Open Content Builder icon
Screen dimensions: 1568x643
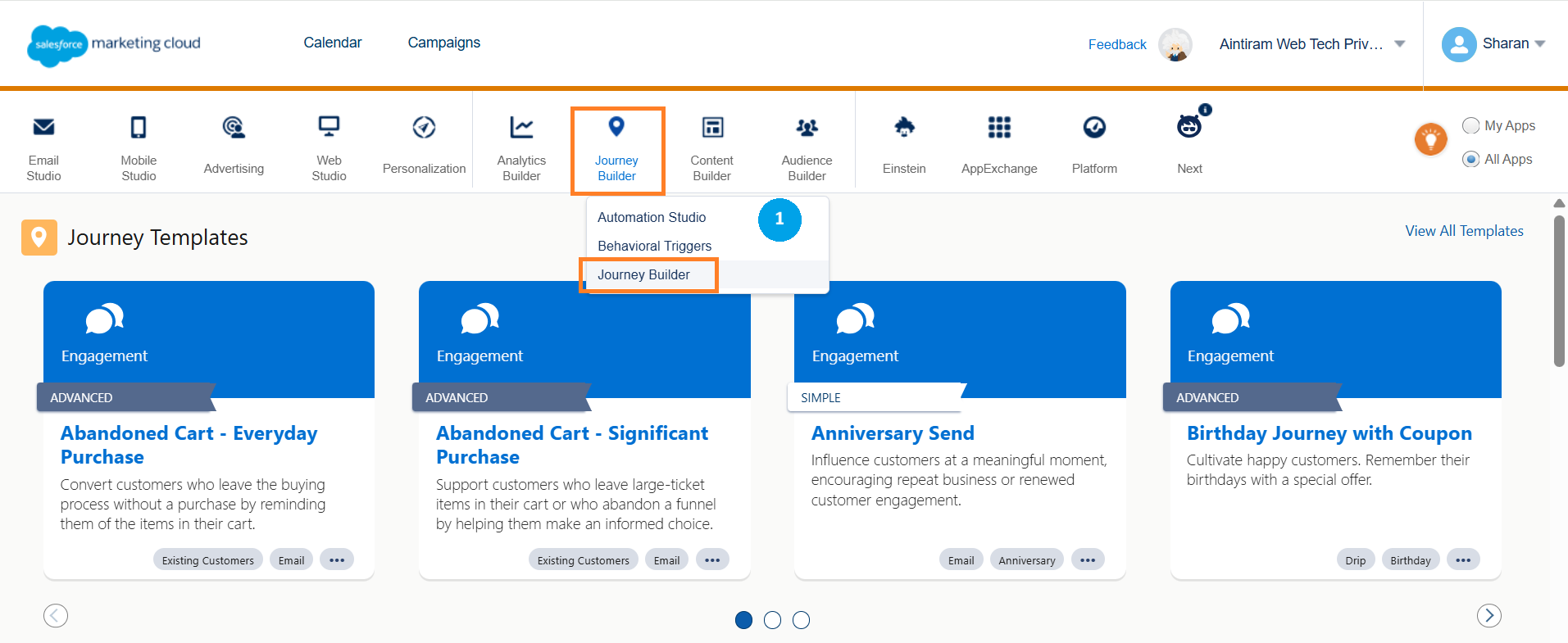click(711, 128)
